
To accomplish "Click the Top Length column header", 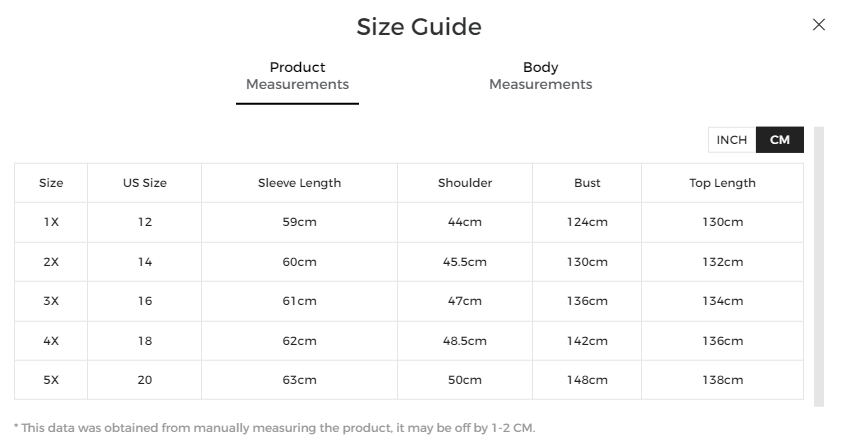I will [x=722, y=183].
